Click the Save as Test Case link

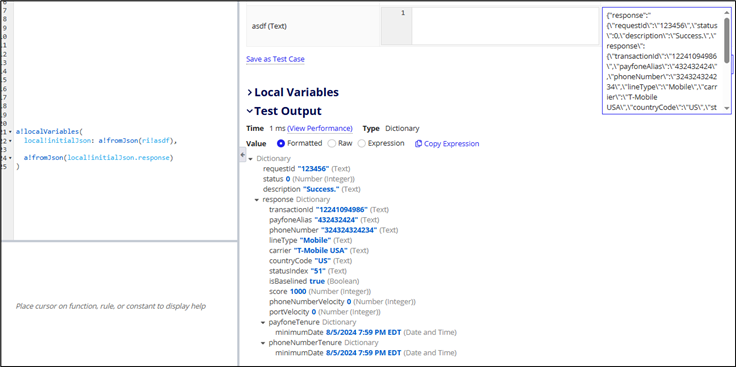click(275, 59)
